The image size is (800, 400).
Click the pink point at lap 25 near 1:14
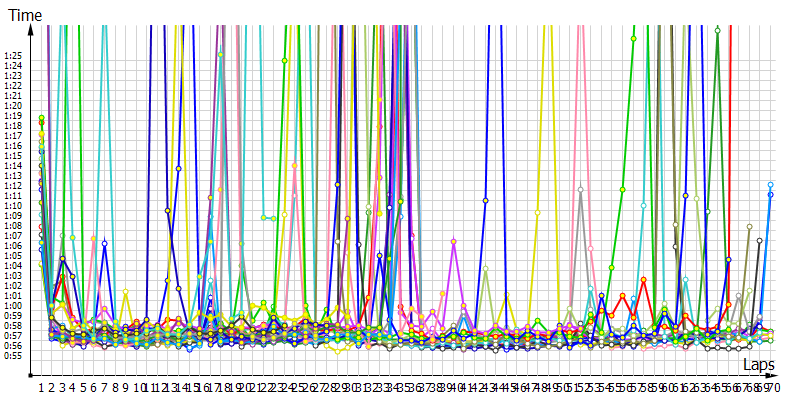tap(294, 165)
